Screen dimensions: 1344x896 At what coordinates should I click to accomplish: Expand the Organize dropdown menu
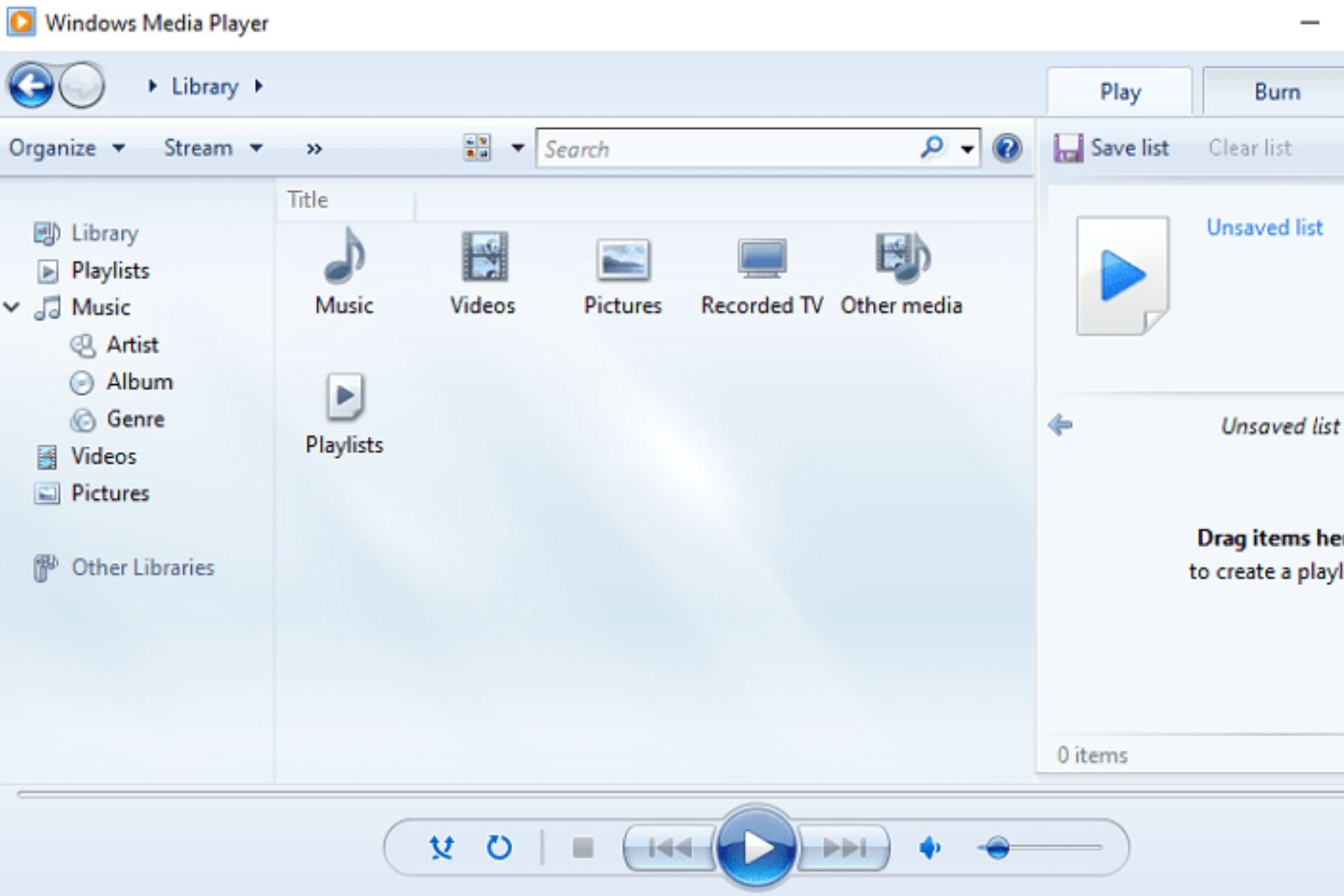click(x=62, y=147)
